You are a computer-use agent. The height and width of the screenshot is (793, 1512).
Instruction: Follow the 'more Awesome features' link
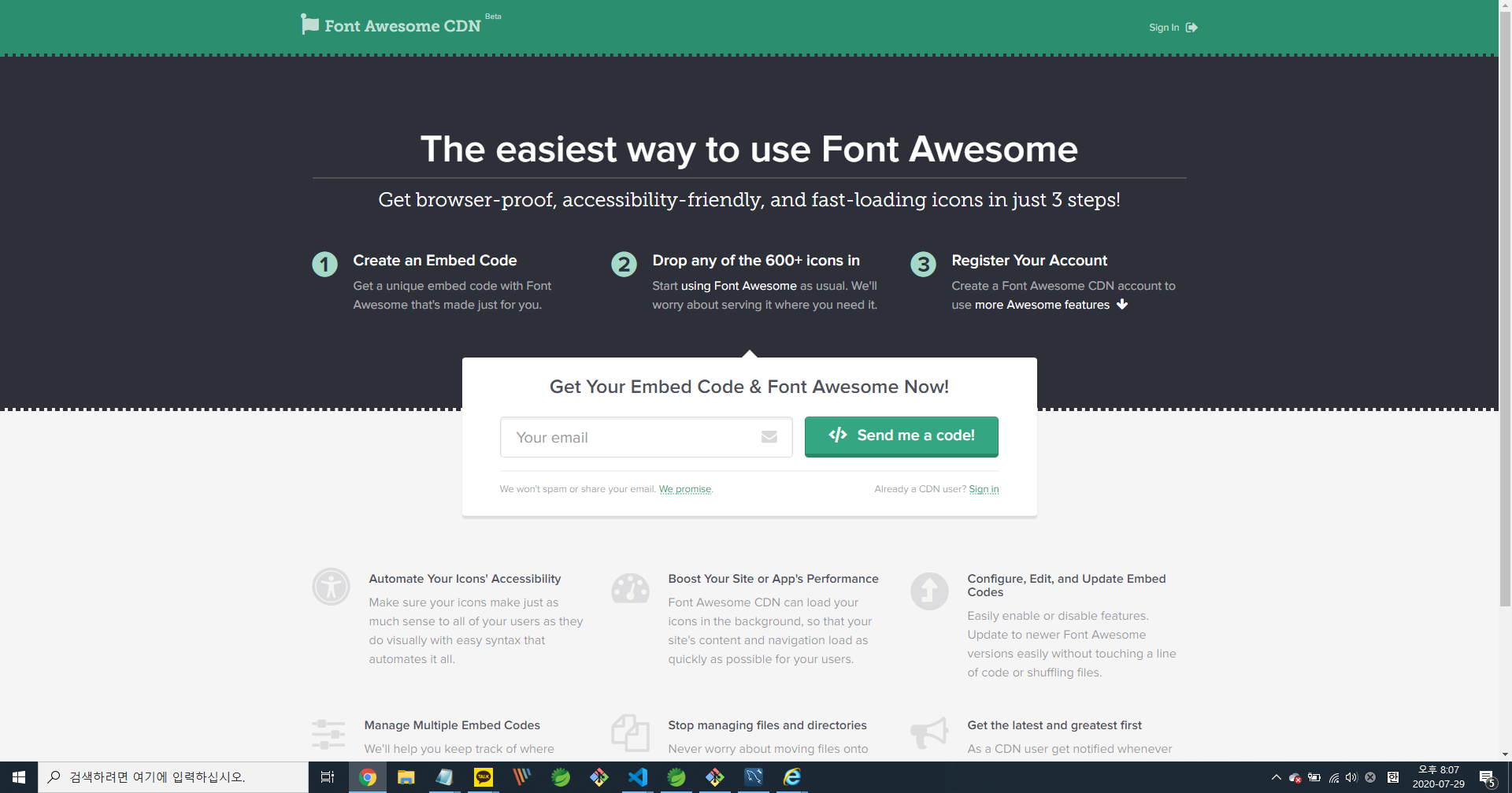point(1042,305)
